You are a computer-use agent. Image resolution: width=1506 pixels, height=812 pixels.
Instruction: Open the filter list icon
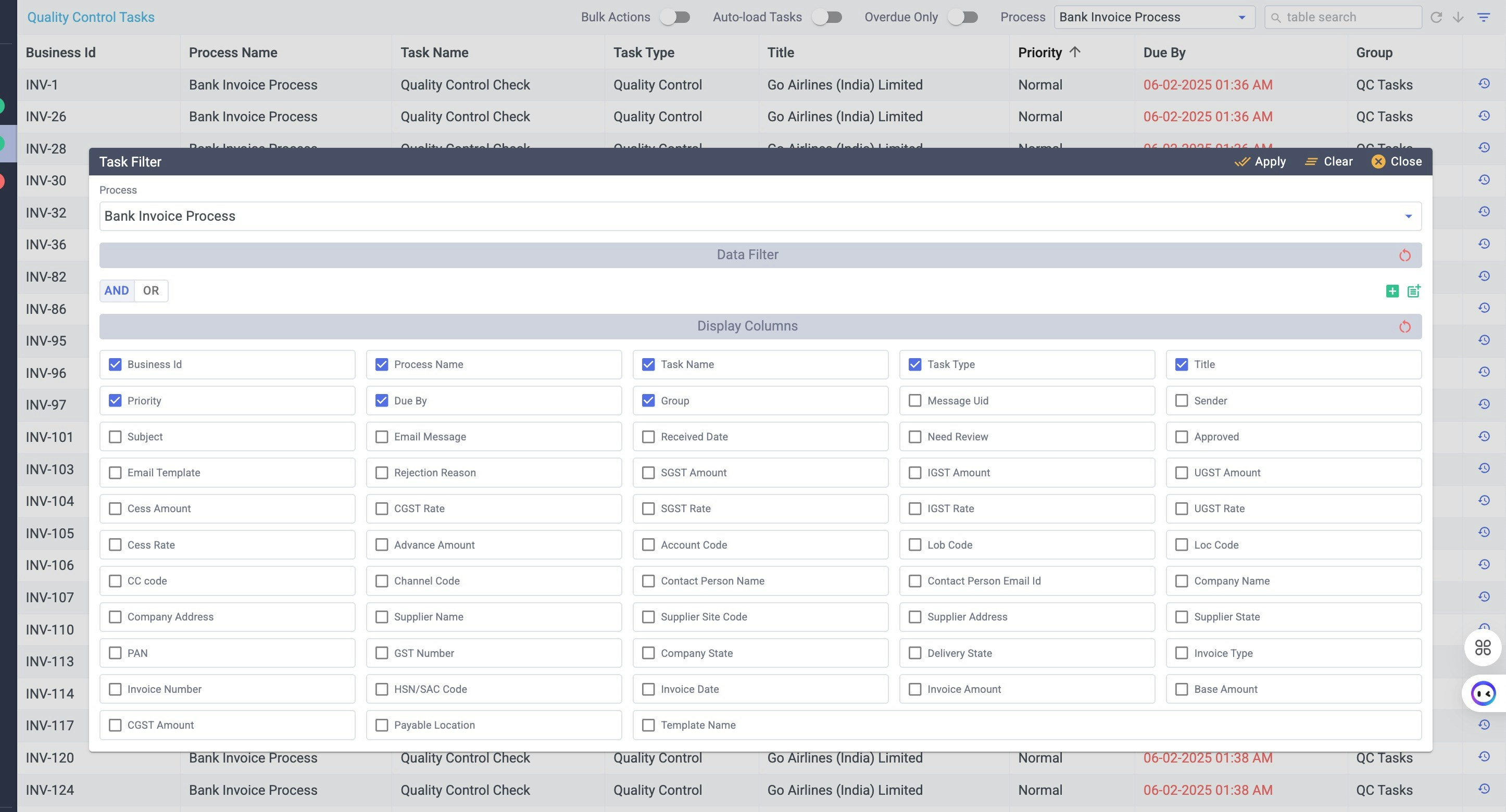pyautogui.click(x=1483, y=18)
